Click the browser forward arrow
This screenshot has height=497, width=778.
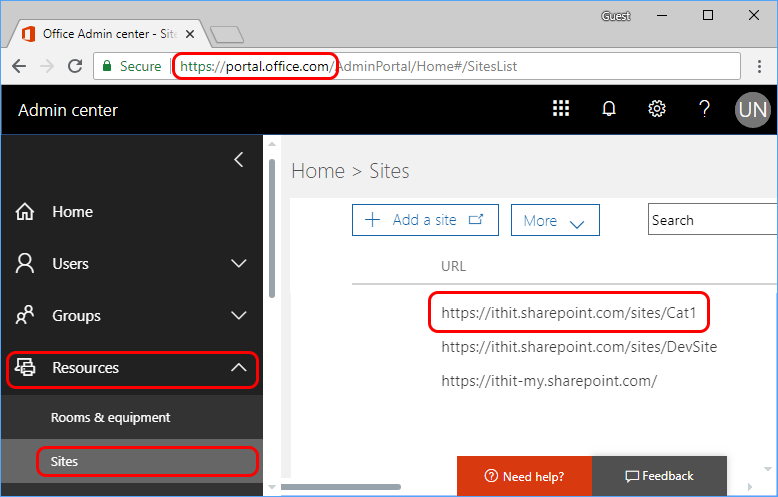pos(47,66)
